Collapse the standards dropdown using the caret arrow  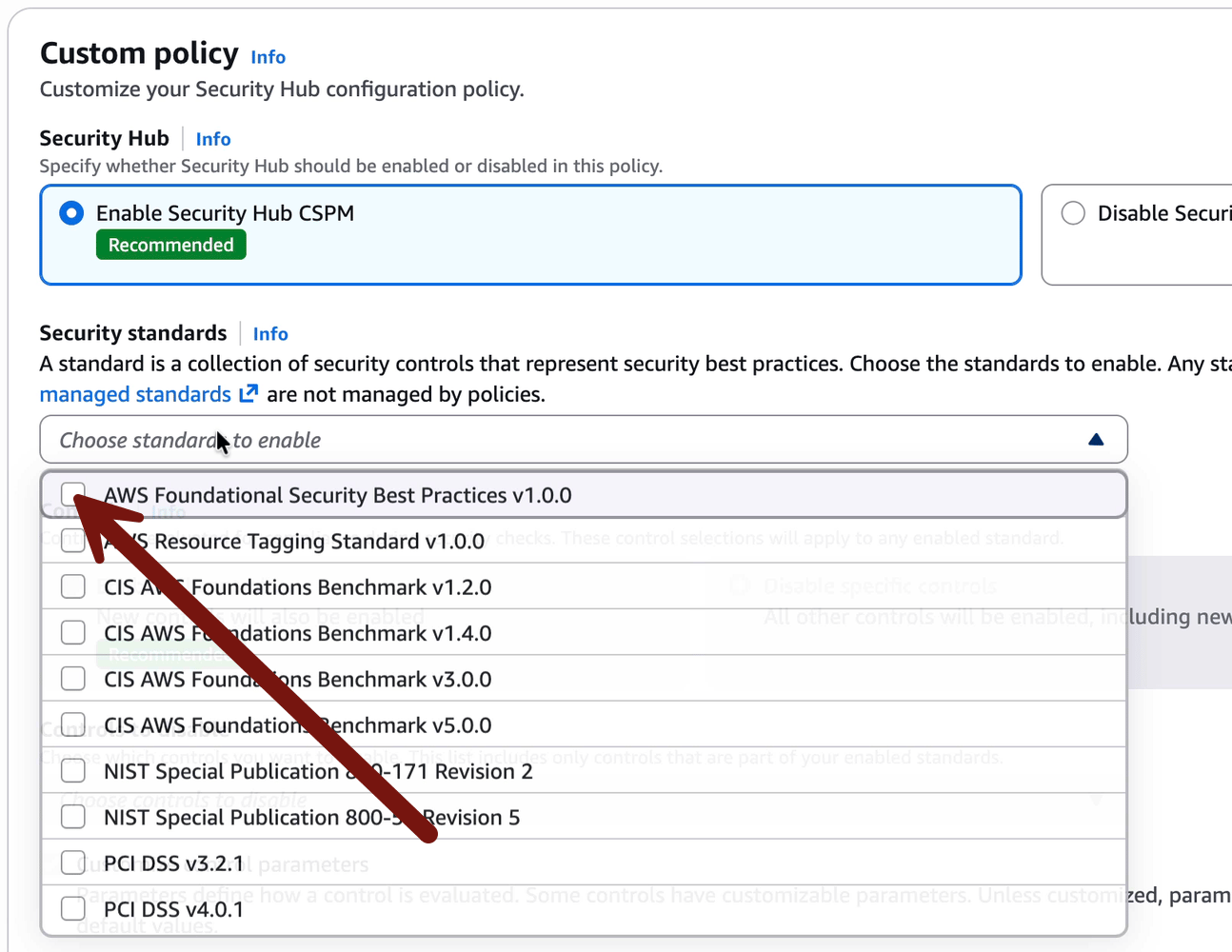[x=1096, y=440]
